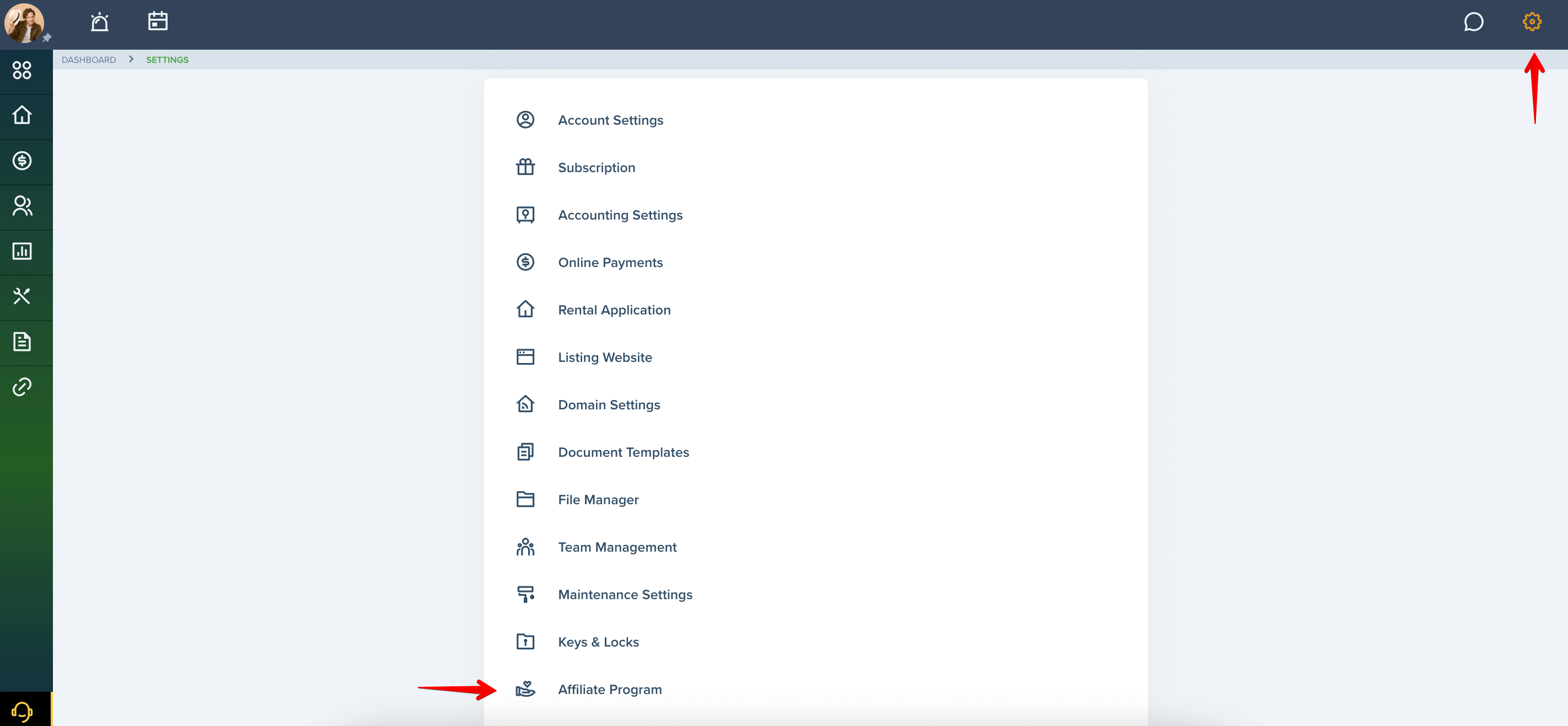Click the Rental Application house icon
Viewport: 1568px width, 726px height.
click(525, 309)
